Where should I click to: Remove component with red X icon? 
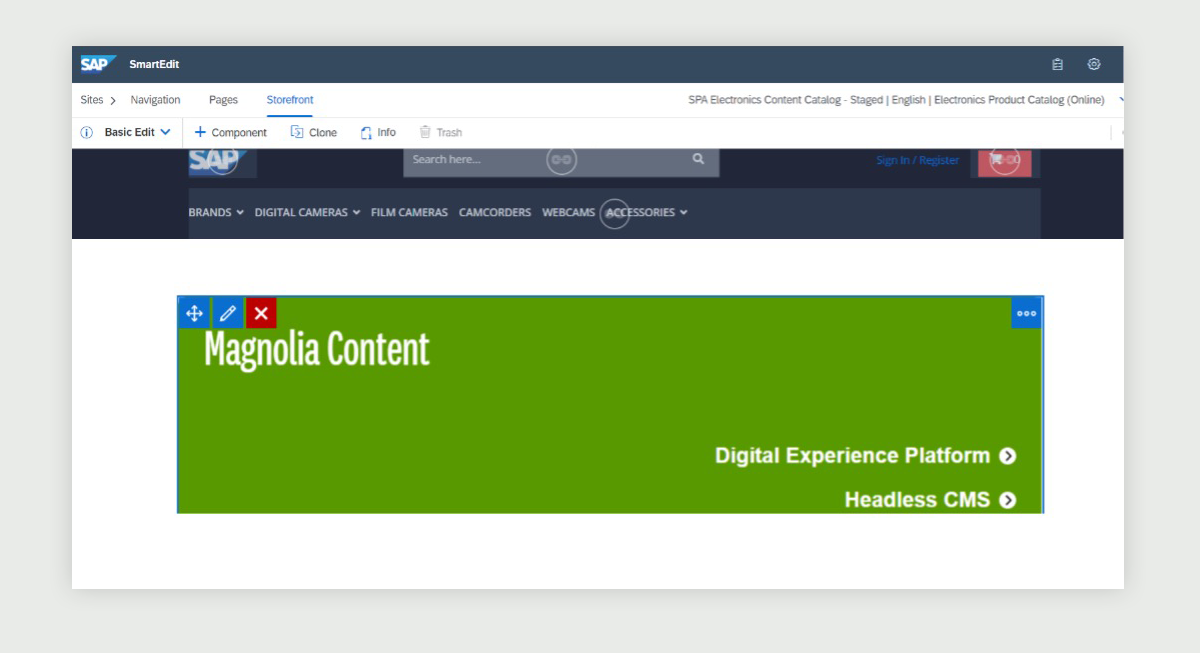tap(261, 313)
